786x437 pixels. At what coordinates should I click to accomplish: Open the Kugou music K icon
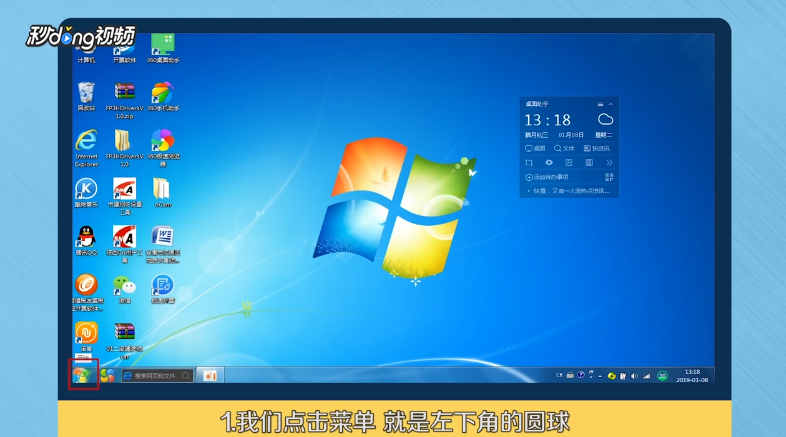pyautogui.click(x=86, y=192)
